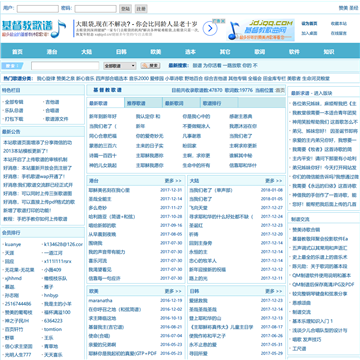The width and height of the screenshot is (360, 360).
Task: Open 歌词 in the navigation bar
Action: coord(260,52)
